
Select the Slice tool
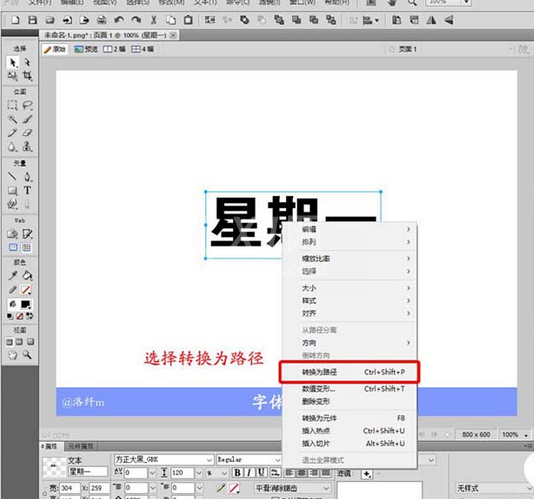[x=27, y=234]
